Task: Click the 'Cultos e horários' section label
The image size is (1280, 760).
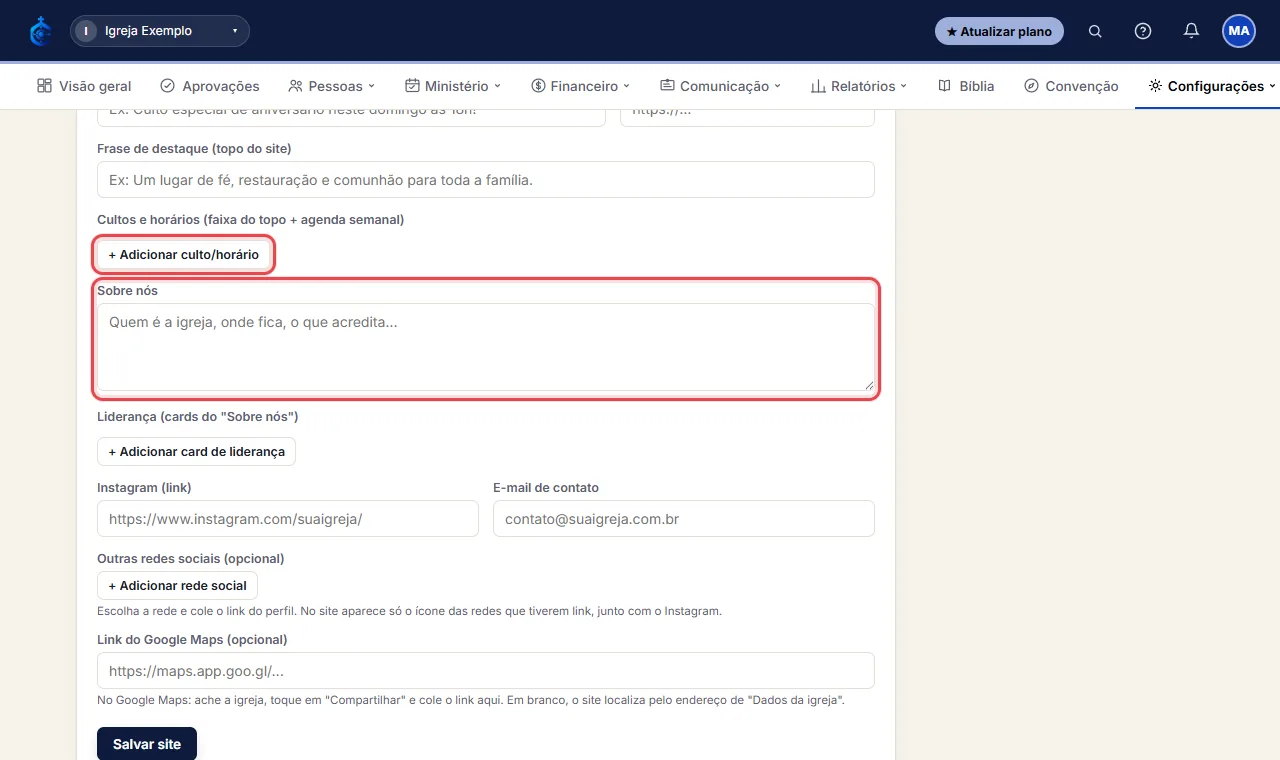Action: (250, 220)
